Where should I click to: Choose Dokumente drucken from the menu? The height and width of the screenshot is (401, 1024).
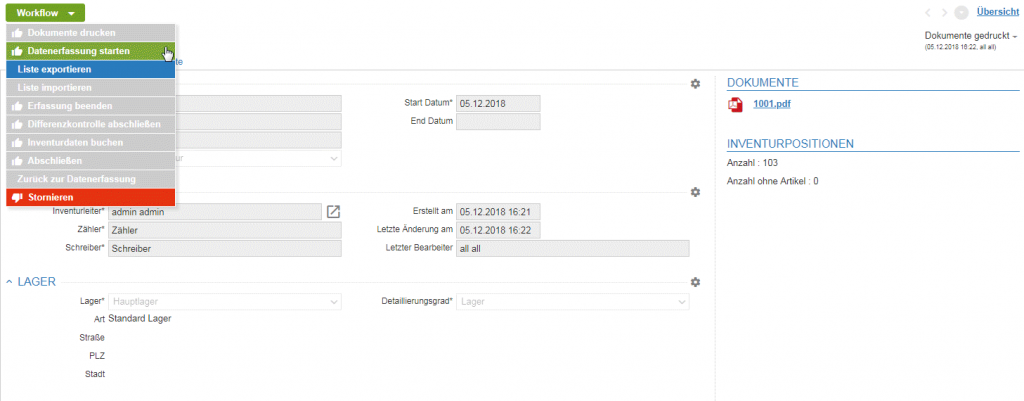91,33
